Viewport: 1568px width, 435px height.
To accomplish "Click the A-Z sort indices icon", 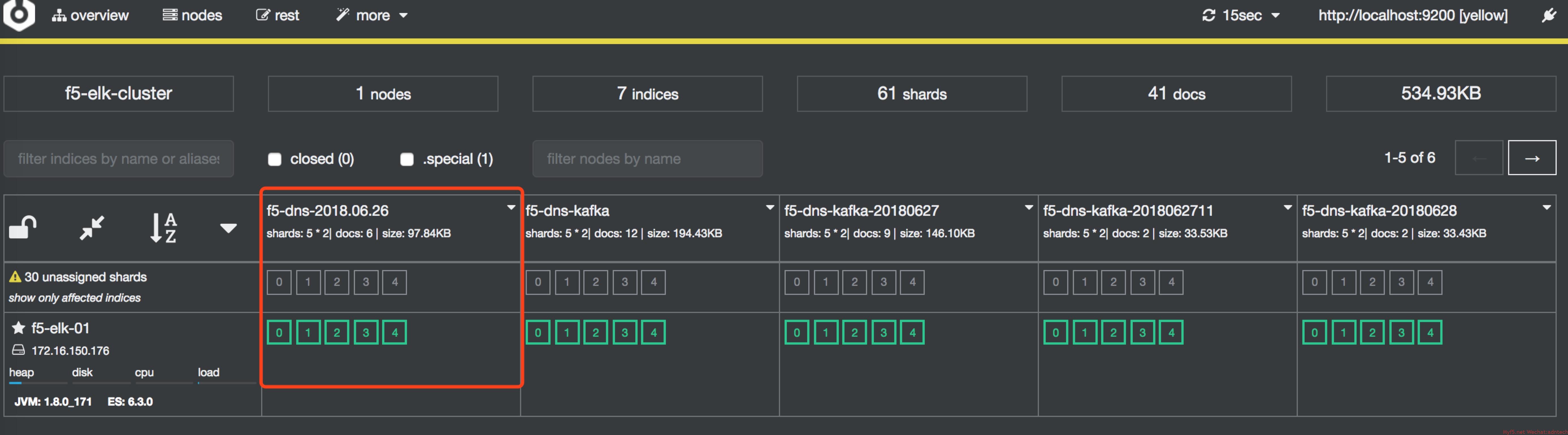I will [x=163, y=228].
